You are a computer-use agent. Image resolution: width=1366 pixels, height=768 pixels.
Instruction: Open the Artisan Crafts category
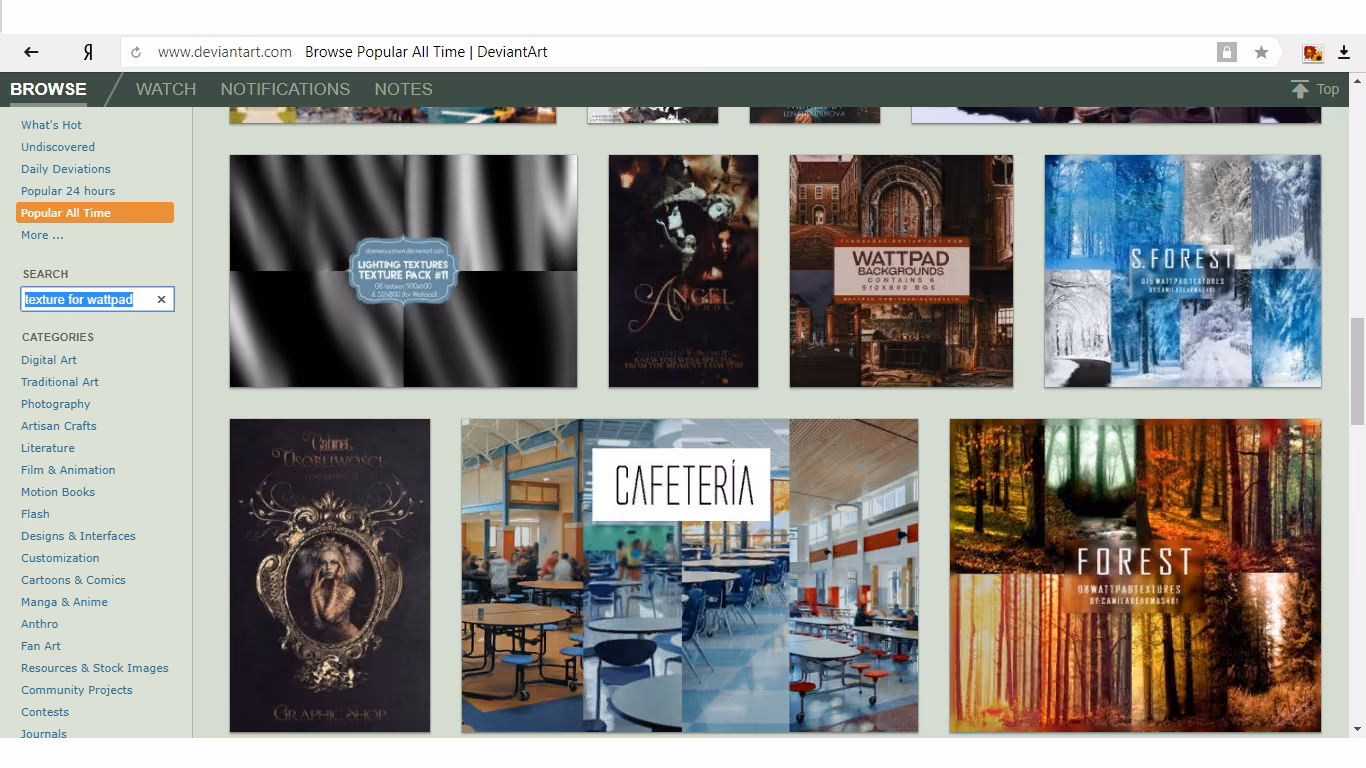point(59,426)
